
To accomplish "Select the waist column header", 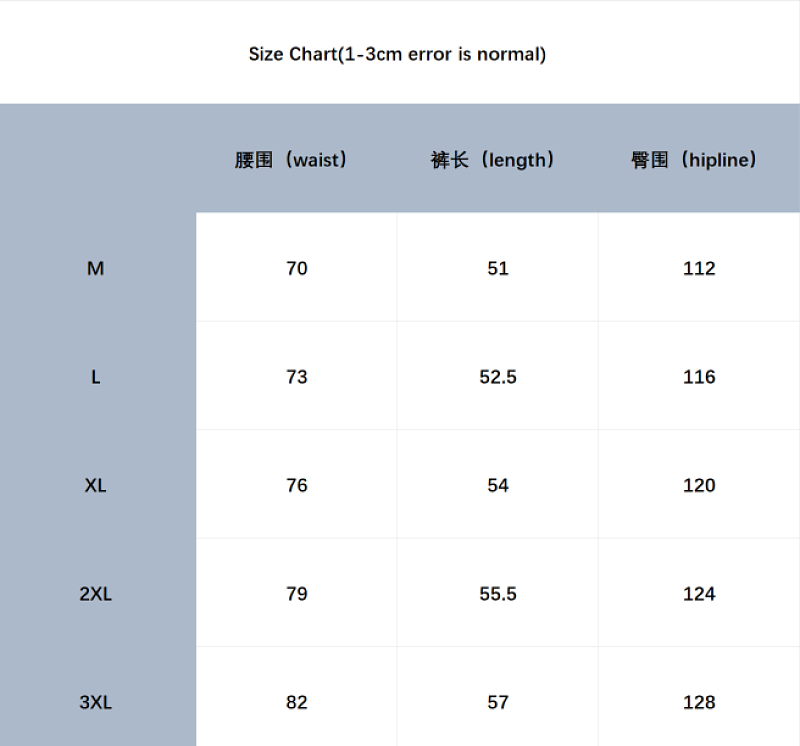I will pyautogui.click(x=291, y=160).
